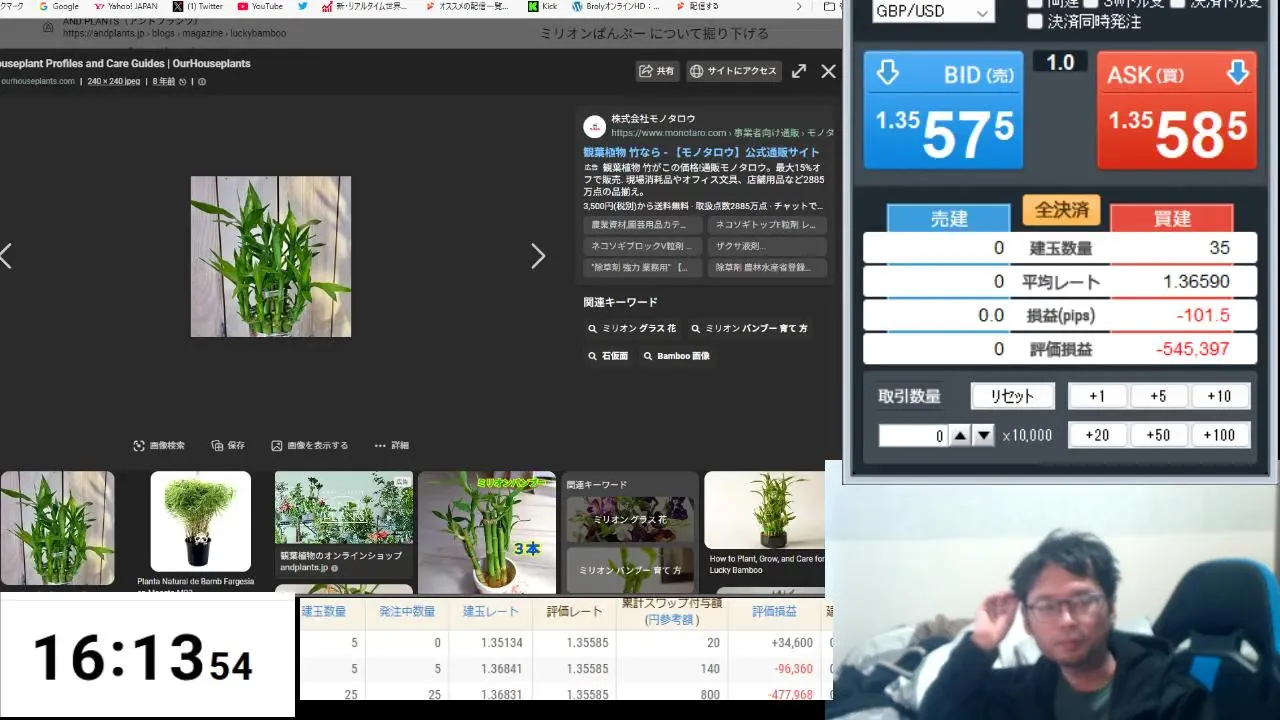Select the ミリオンバンブー 3本 thumbnail
This screenshot has height=720, width=1280.
coord(487,532)
